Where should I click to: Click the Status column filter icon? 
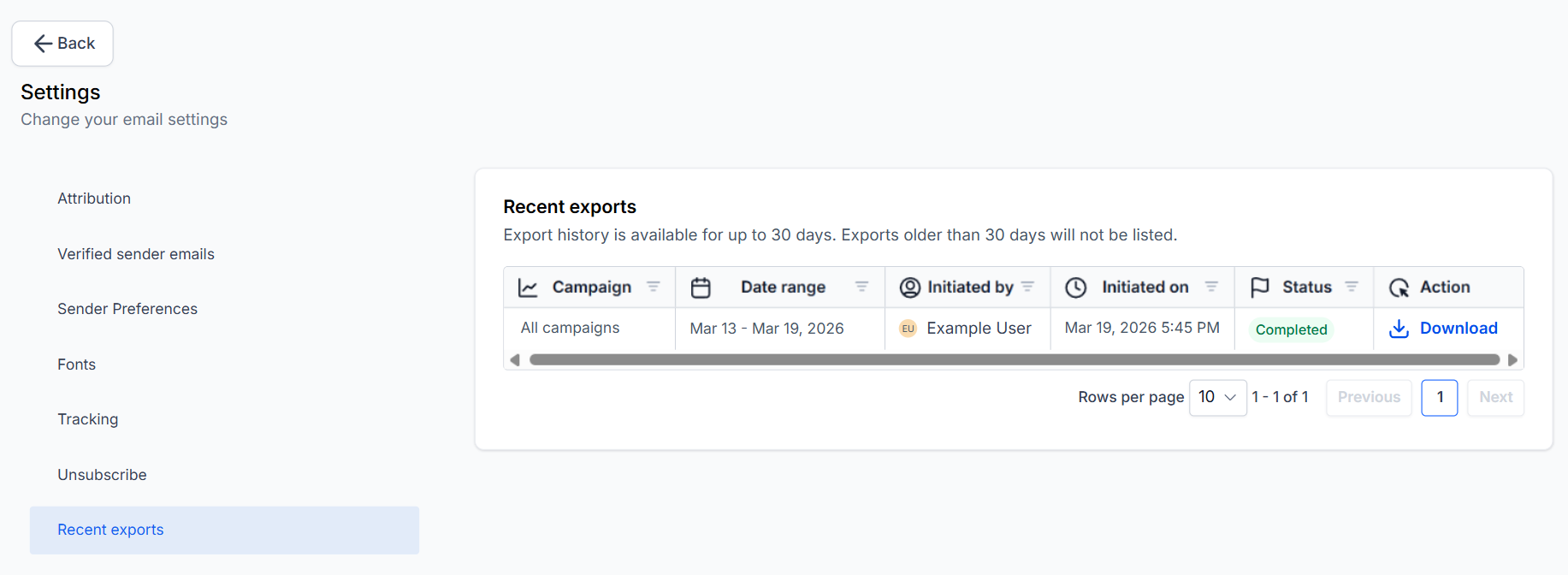click(x=1352, y=287)
